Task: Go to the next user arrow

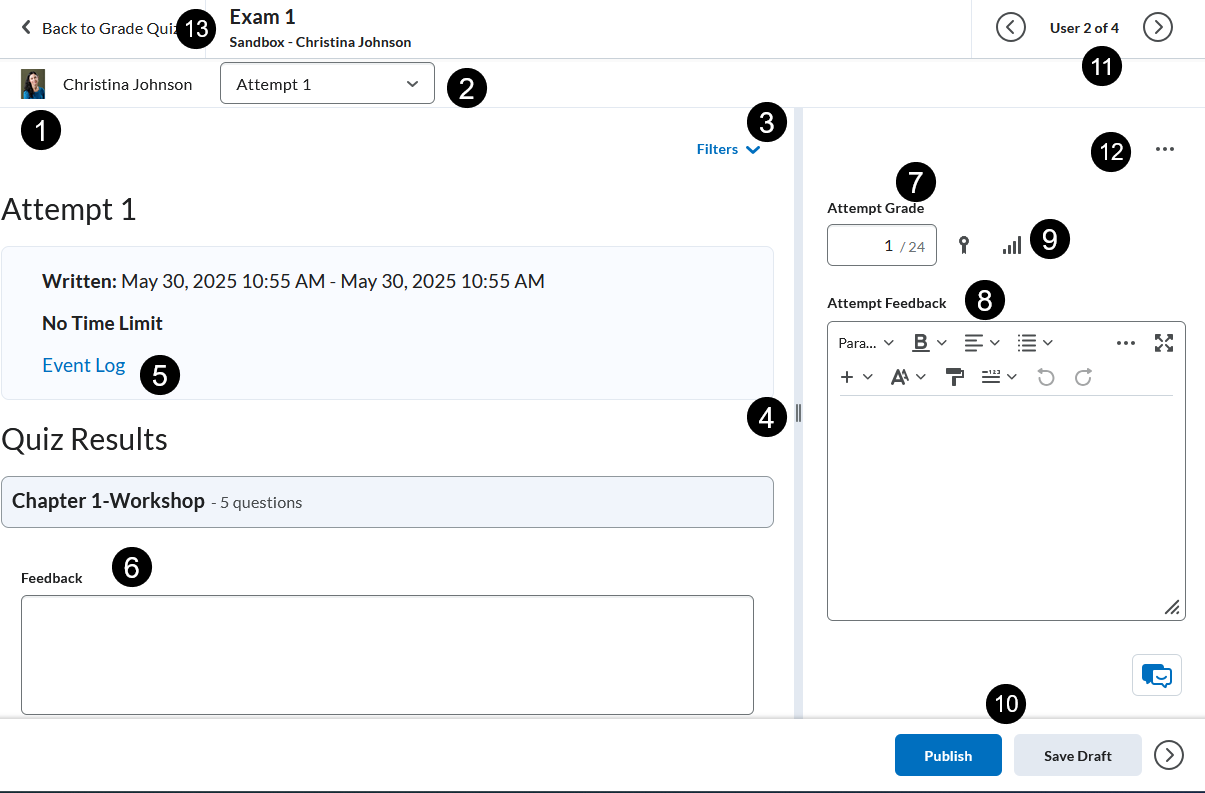Action: 1157,28
